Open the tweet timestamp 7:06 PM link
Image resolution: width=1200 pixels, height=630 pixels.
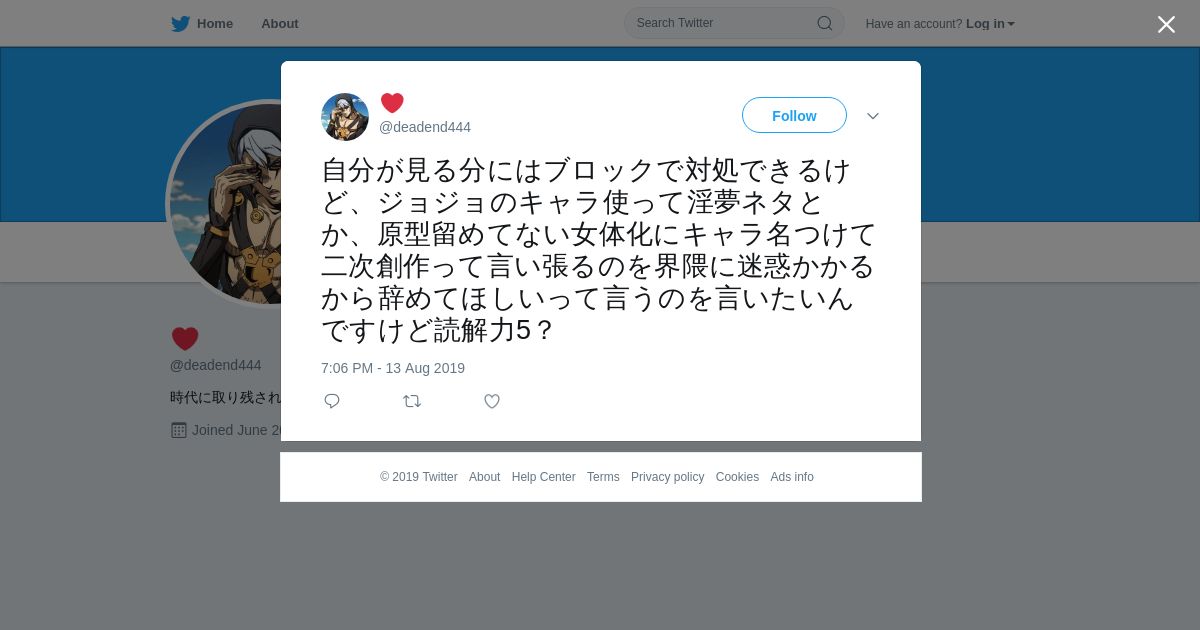click(x=393, y=368)
